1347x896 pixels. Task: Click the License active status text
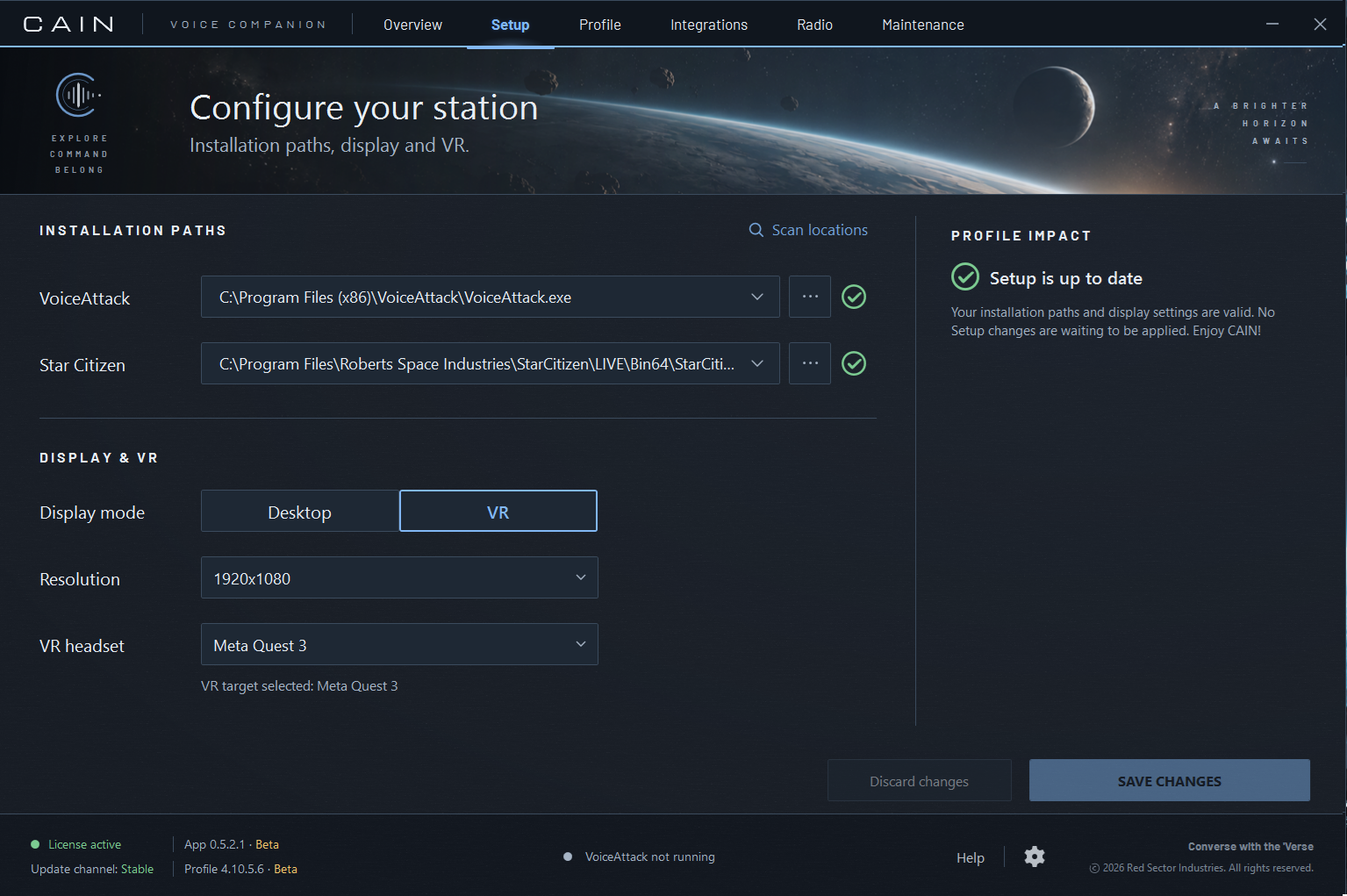(x=85, y=844)
